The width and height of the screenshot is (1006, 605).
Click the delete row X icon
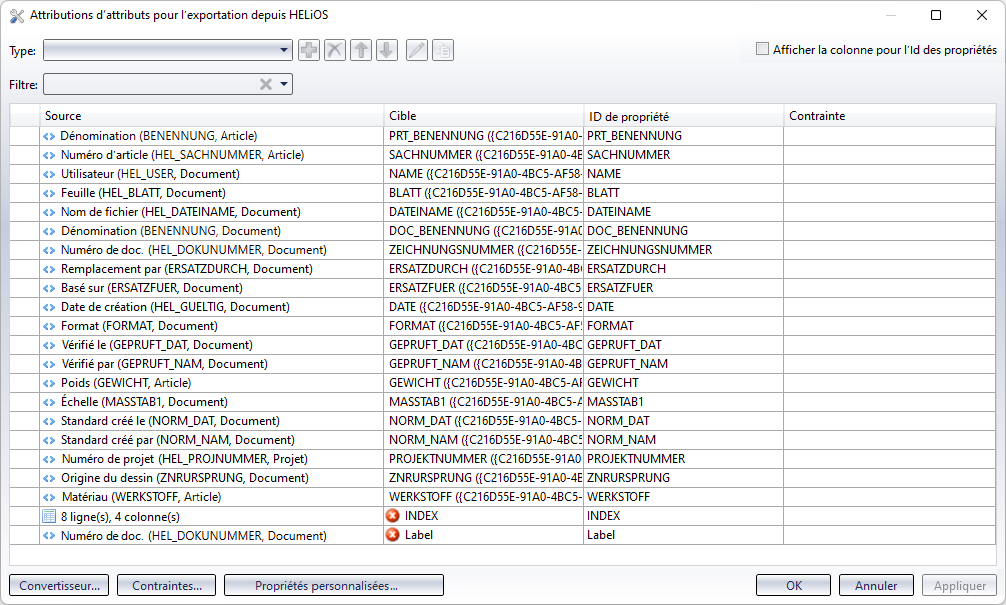coord(335,50)
